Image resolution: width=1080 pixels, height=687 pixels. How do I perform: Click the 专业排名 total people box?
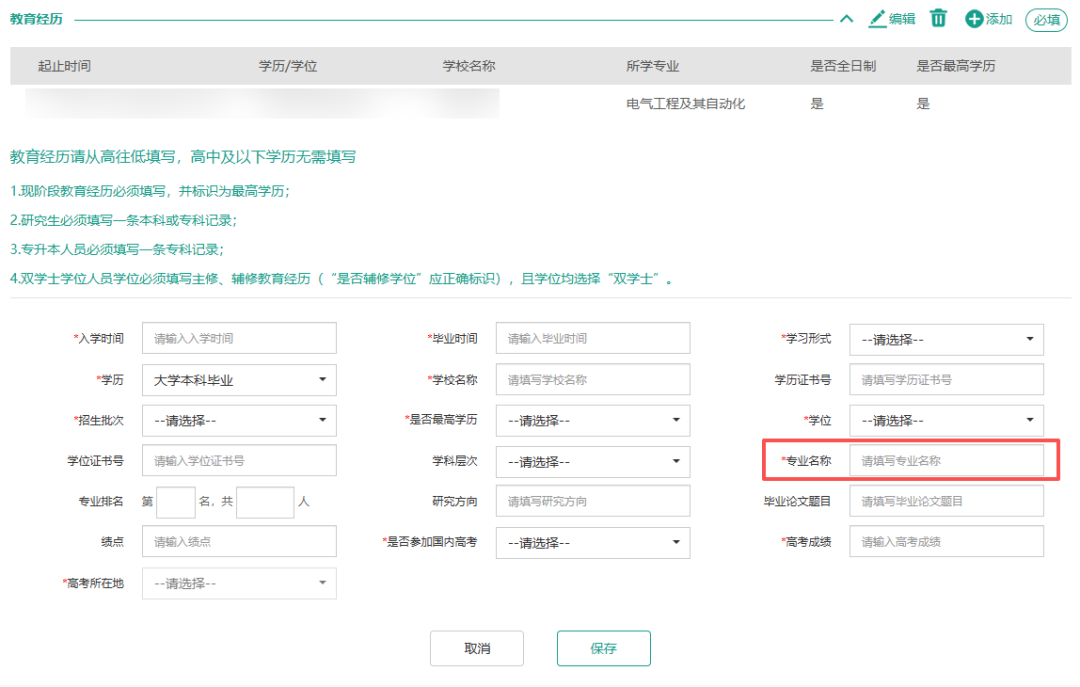(x=265, y=502)
